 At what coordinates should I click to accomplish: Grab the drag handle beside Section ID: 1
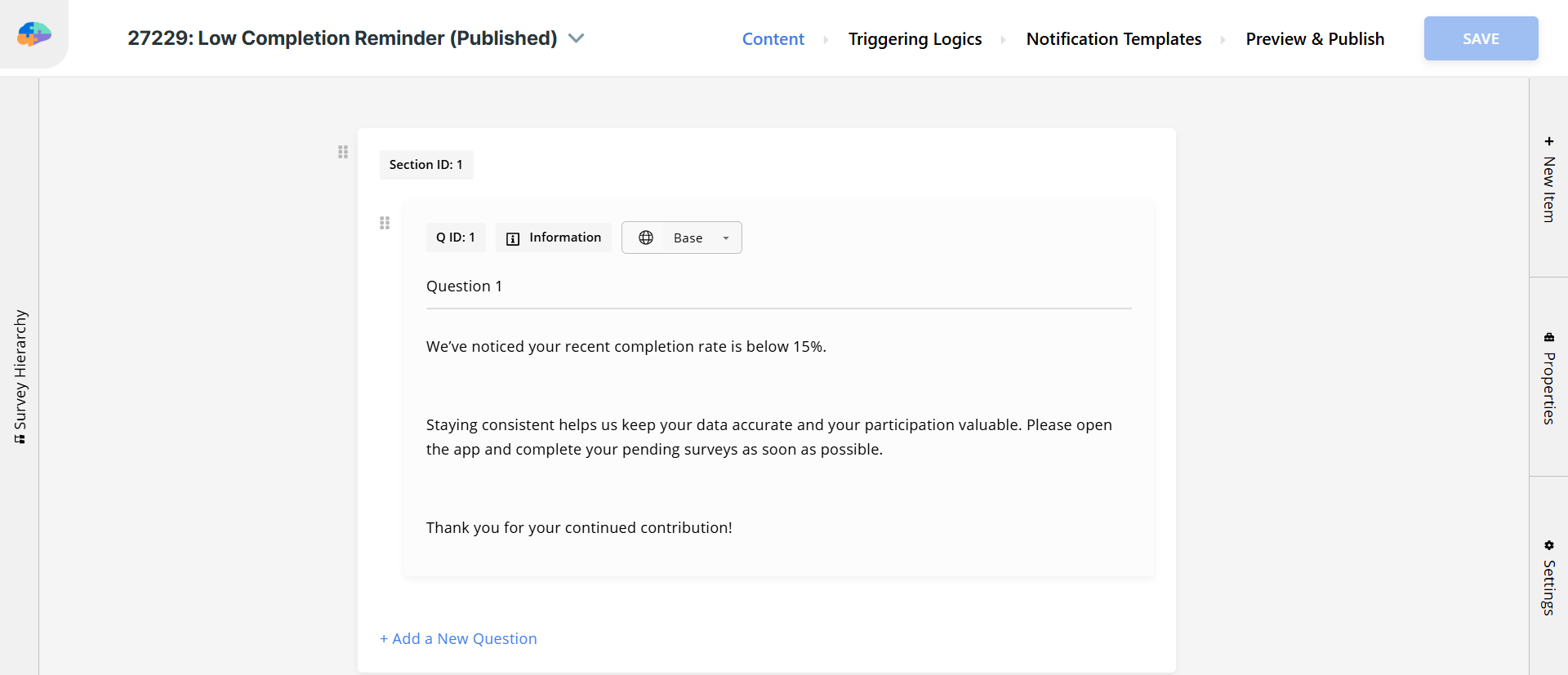(x=343, y=152)
